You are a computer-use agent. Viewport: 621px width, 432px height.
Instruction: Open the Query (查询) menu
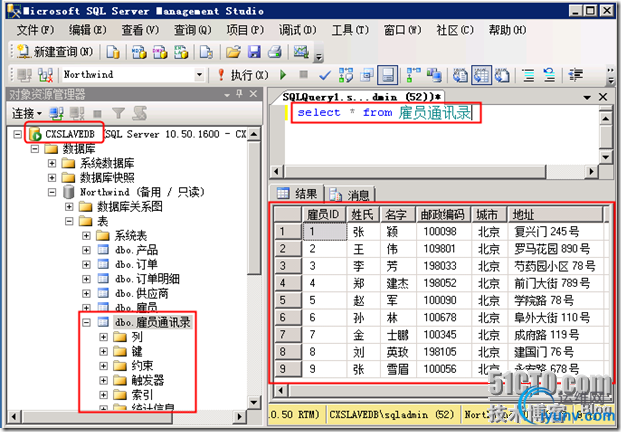click(x=192, y=30)
